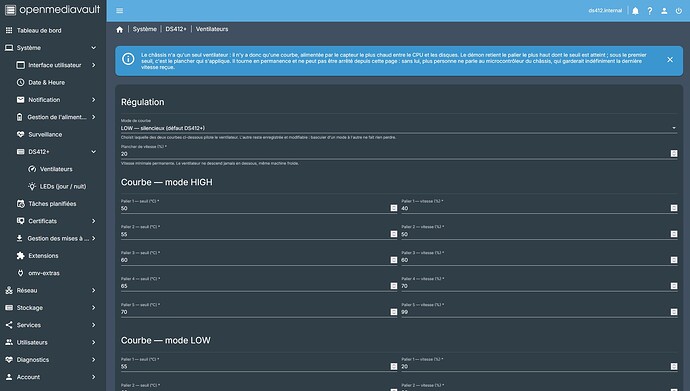Open Extensions page
690x391 pixels.
coord(53,256)
